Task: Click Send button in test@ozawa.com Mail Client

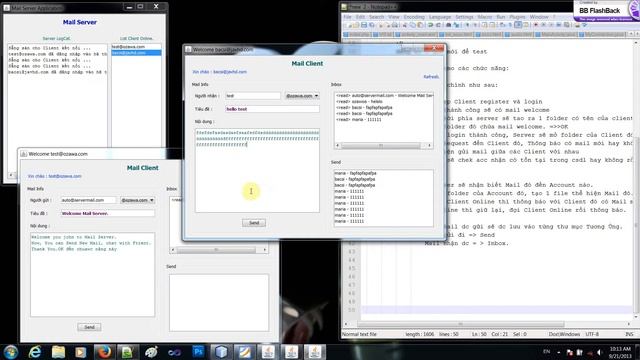Action: coord(89,327)
